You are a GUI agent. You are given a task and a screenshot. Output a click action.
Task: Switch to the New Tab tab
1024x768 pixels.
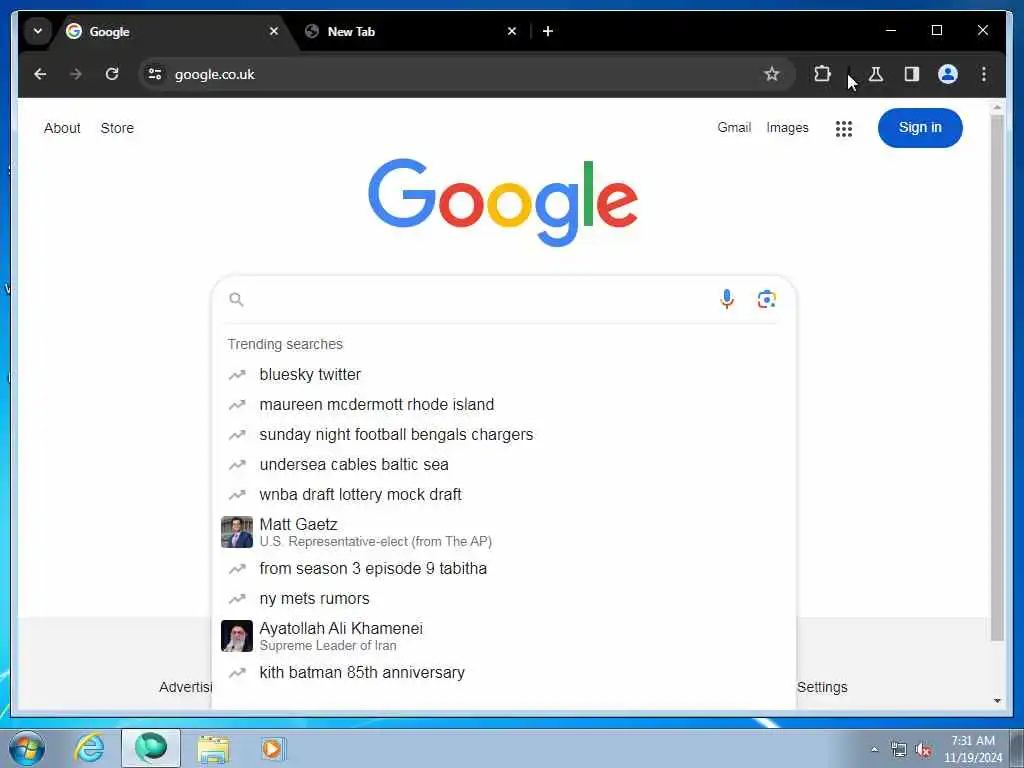pyautogui.click(x=411, y=31)
